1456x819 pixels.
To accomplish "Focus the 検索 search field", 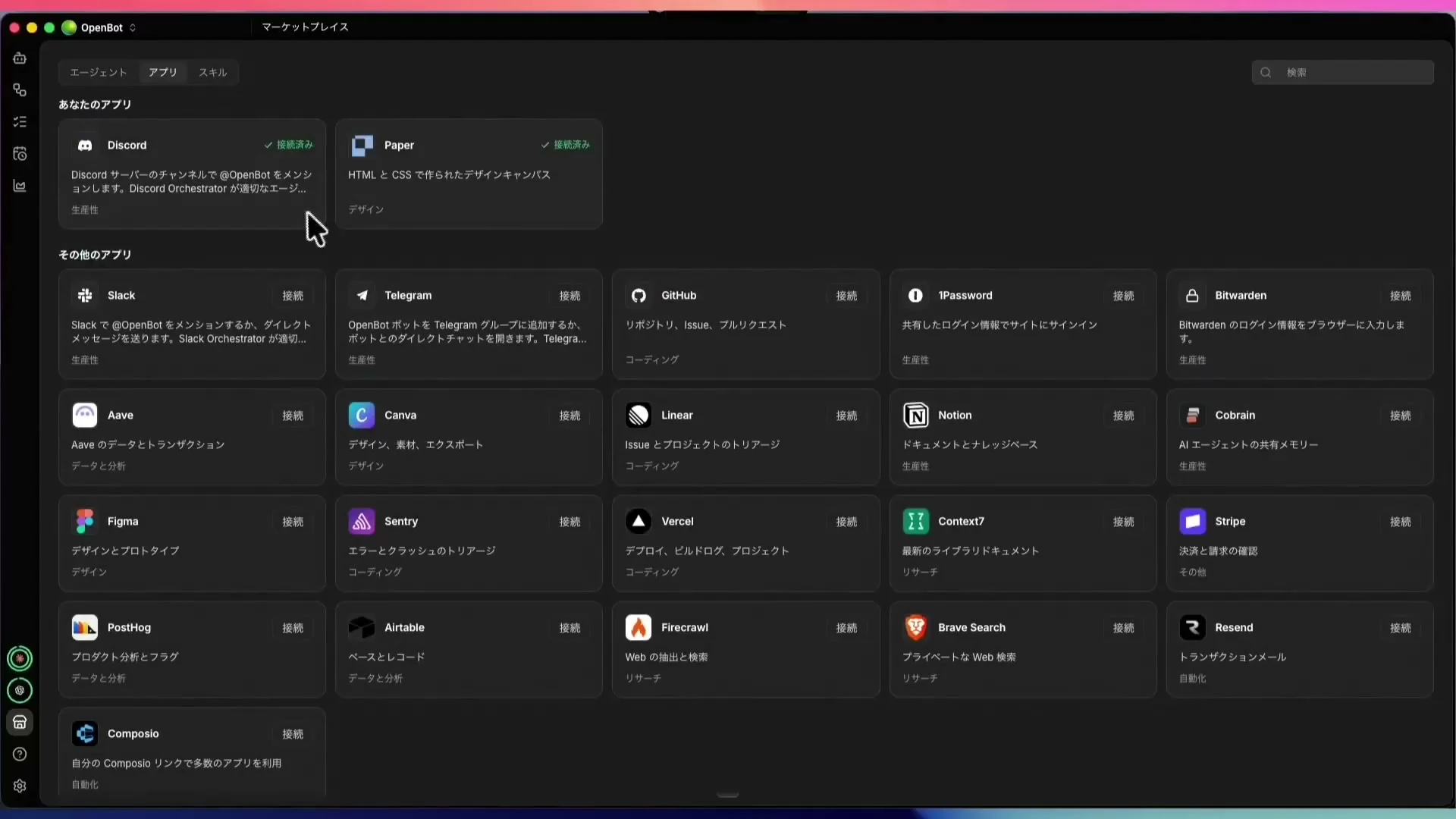I will [1342, 72].
